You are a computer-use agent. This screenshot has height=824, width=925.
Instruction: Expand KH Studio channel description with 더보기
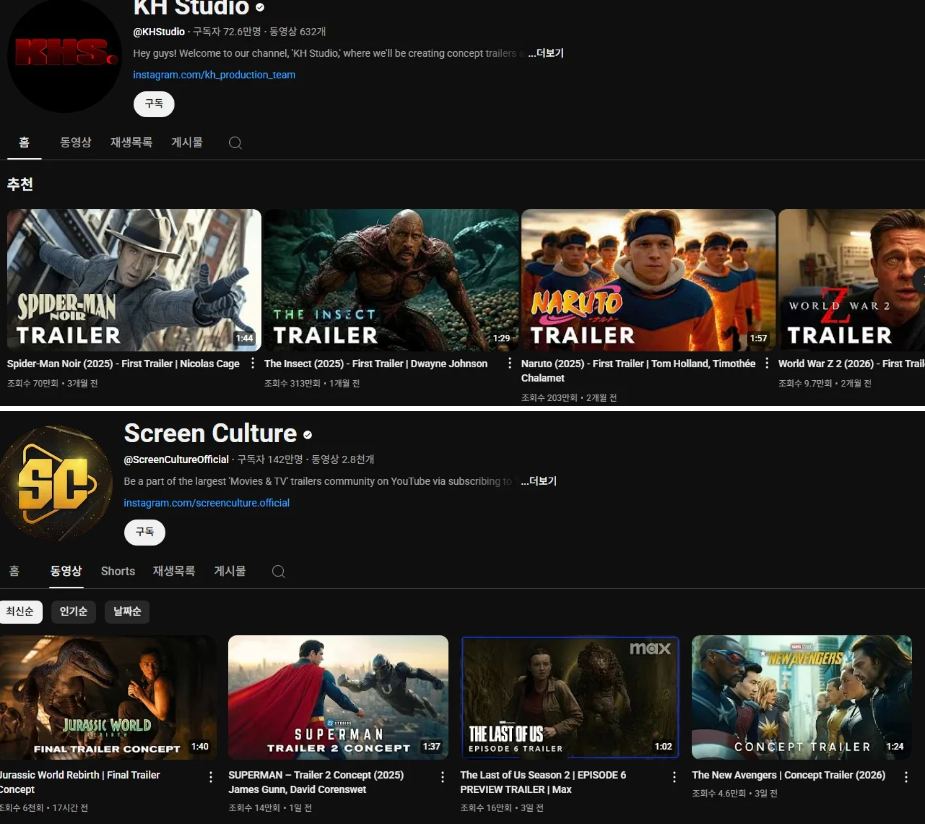tap(546, 53)
